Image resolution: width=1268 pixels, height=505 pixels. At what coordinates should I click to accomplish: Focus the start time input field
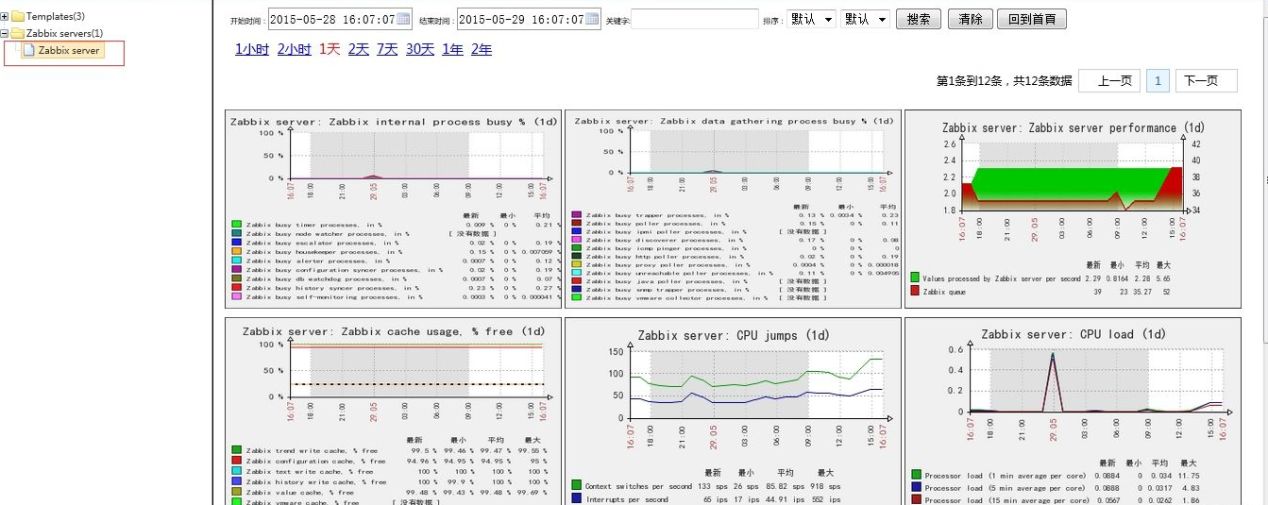(340, 19)
